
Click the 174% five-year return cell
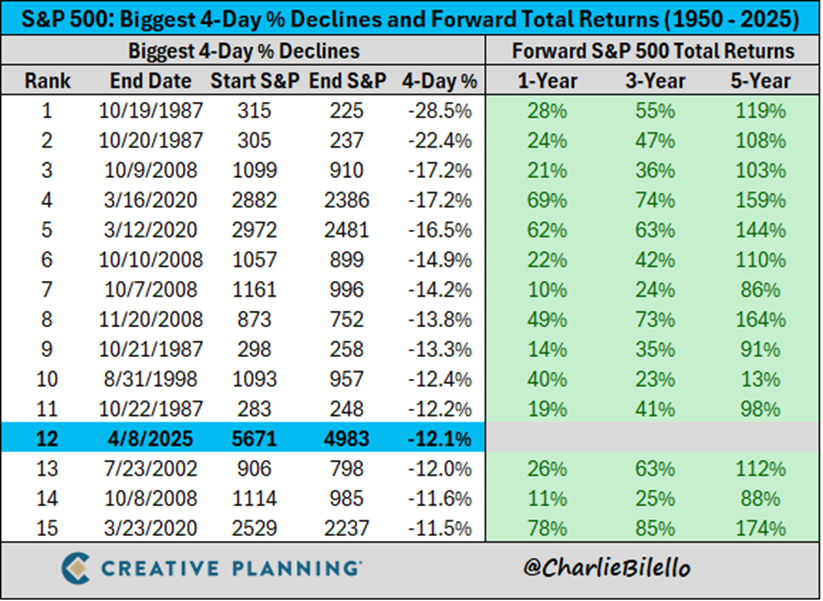tap(761, 528)
